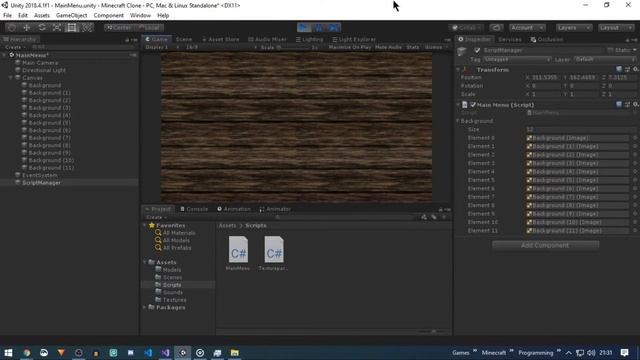Click the Add Component button
Viewport: 640px width, 360px height.
click(x=545, y=245)
